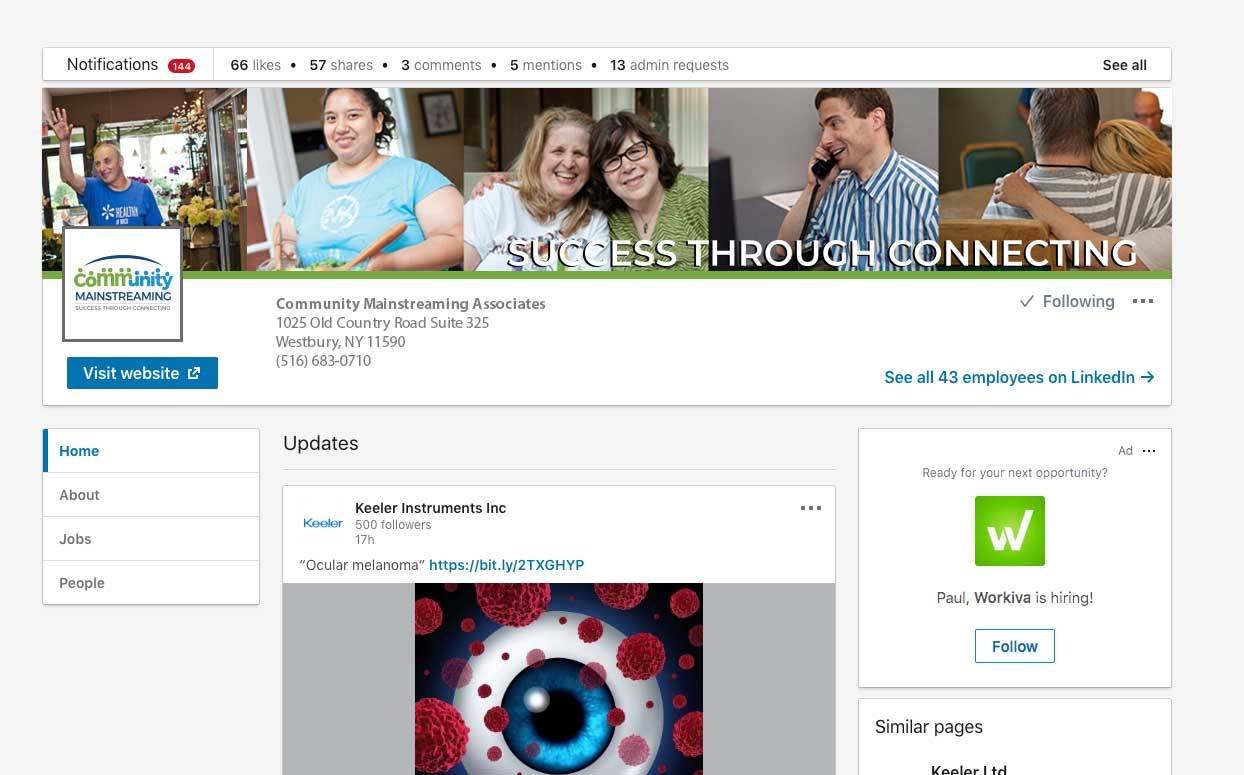Click the Community Mainstreaming Associates name
The image size is (1244, 775).
coord(411,304)
